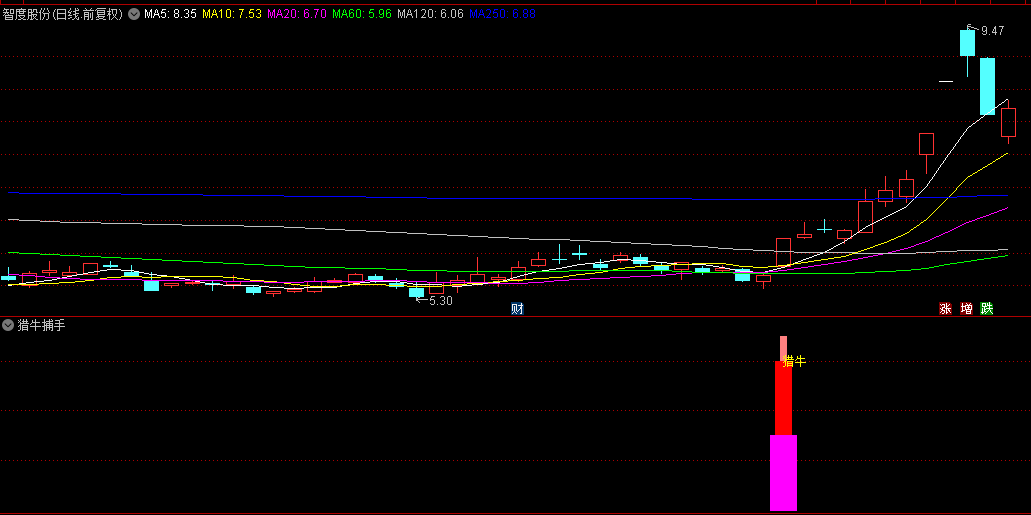Click the MA250: 6.88 label
Image resolution: width=1031 pixels, height=515 pixels.
tap(502, 14)
